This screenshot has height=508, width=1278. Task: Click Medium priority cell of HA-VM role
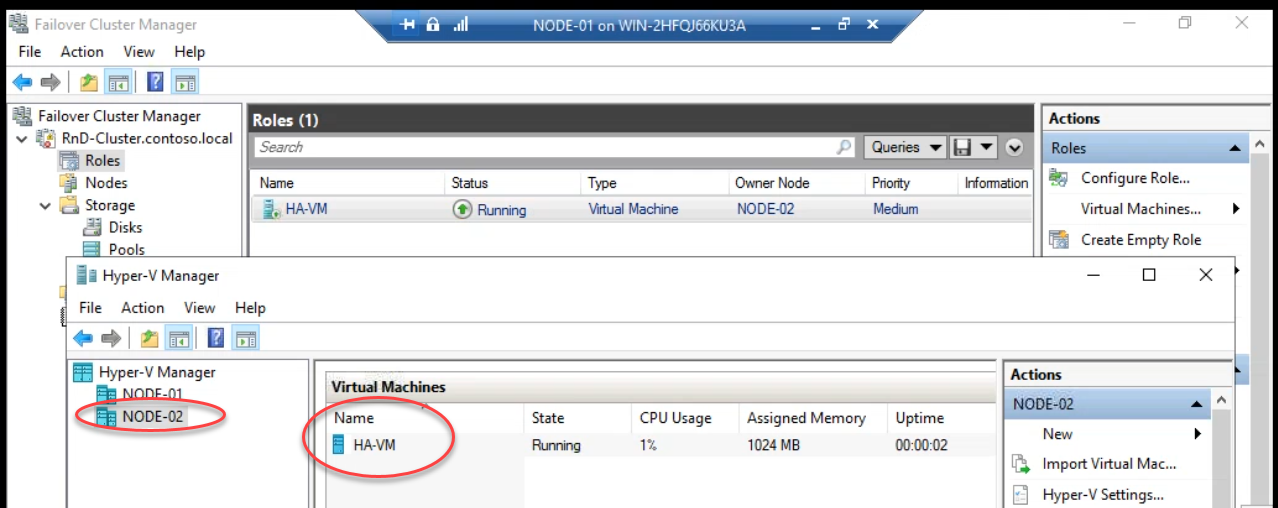tap(895, 209)
